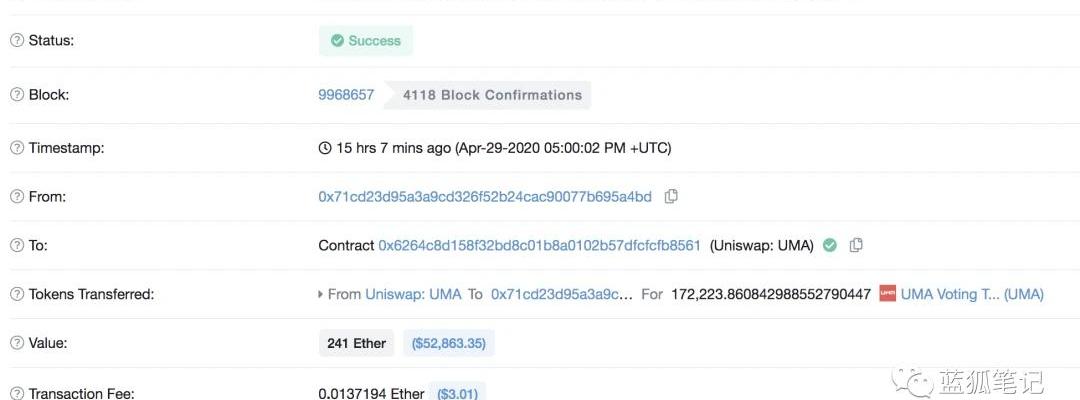Screen dimensions: 1080x400
Task: Click the help icon beside Tokens Transferred
Action: pos(17,294)
